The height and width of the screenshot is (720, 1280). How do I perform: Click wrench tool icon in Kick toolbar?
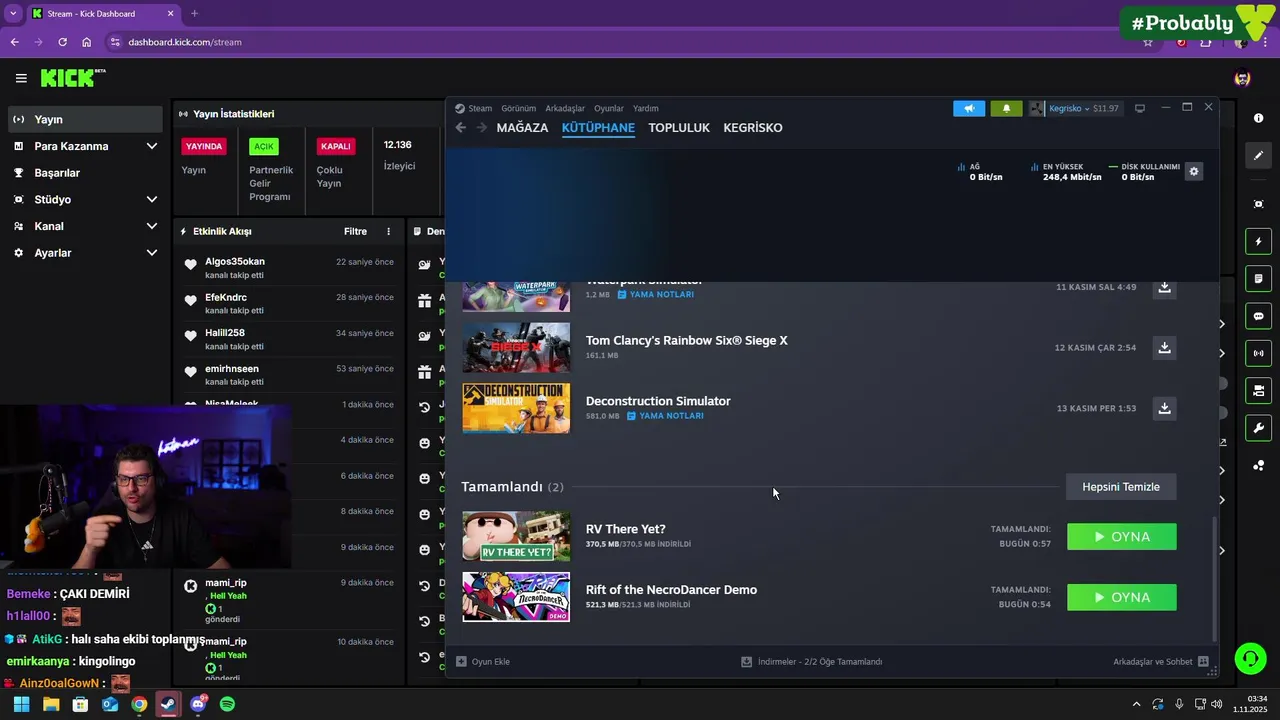[x=1258, y=428]
